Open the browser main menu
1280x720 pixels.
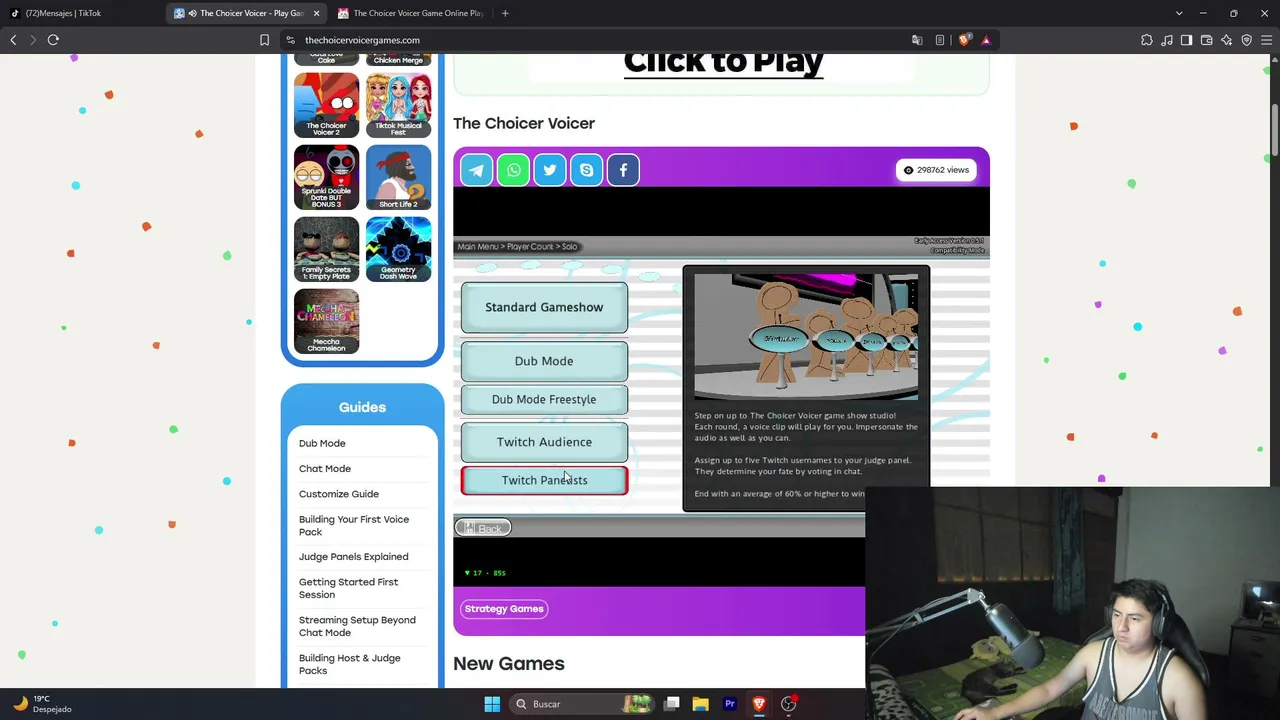pos(1266,40)
